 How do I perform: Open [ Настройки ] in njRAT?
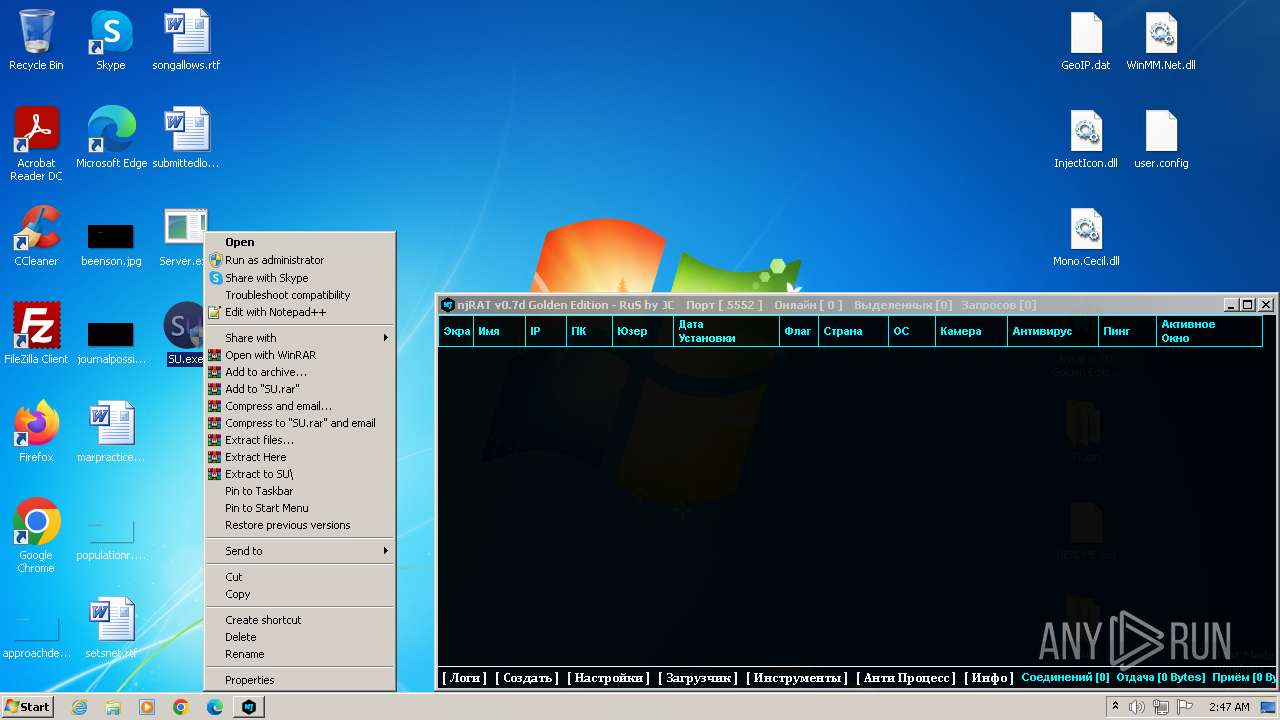click(608, 678)
